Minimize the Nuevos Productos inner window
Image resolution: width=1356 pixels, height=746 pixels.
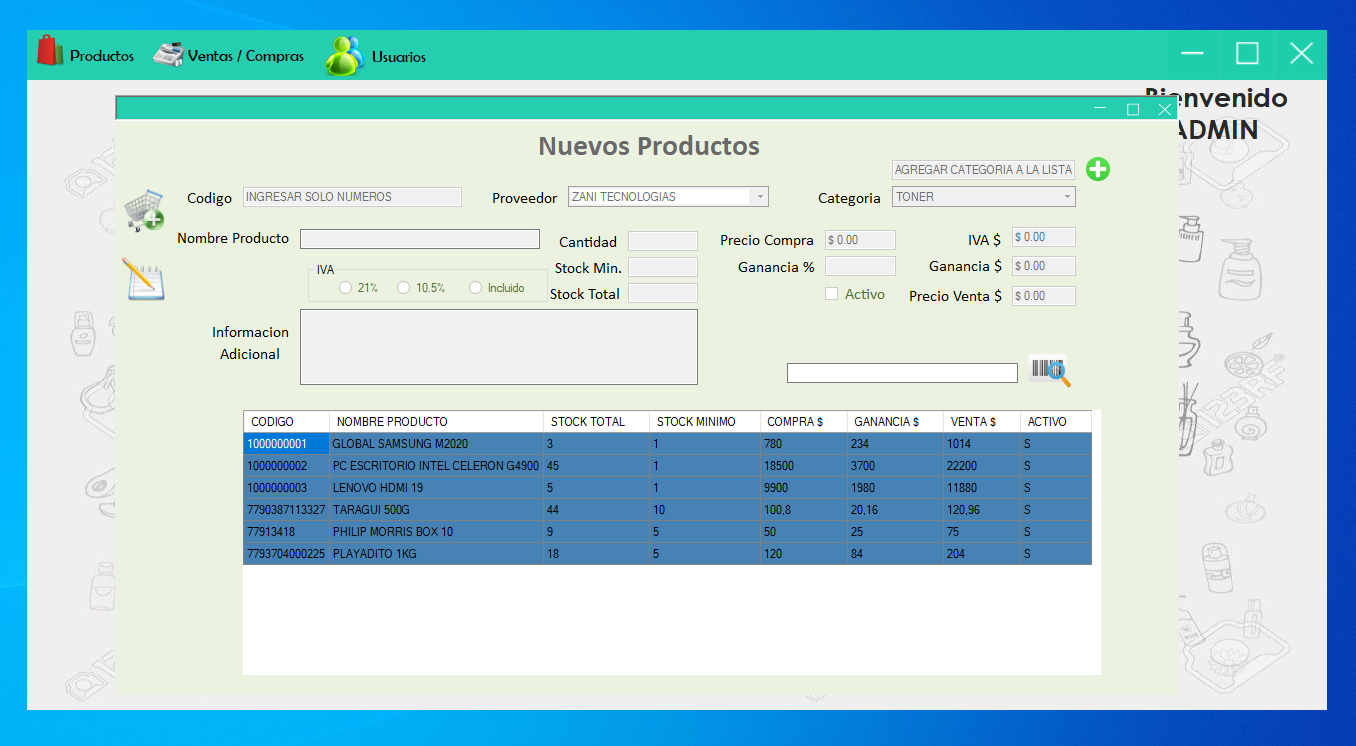(x=1100, y=109)
